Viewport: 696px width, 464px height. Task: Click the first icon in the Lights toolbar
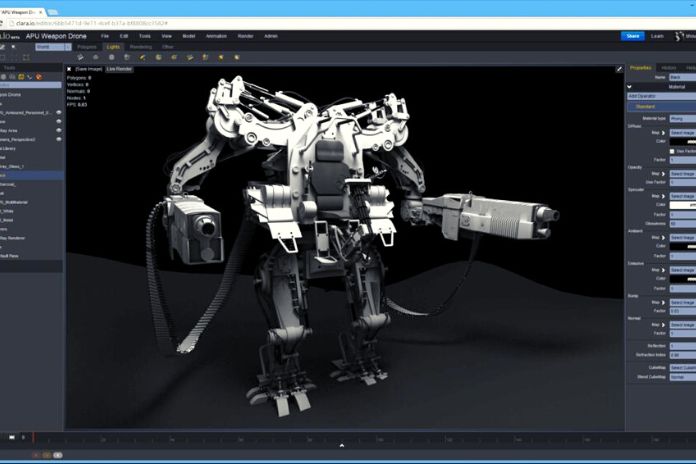pyautogui.click(x=80, y=57)
